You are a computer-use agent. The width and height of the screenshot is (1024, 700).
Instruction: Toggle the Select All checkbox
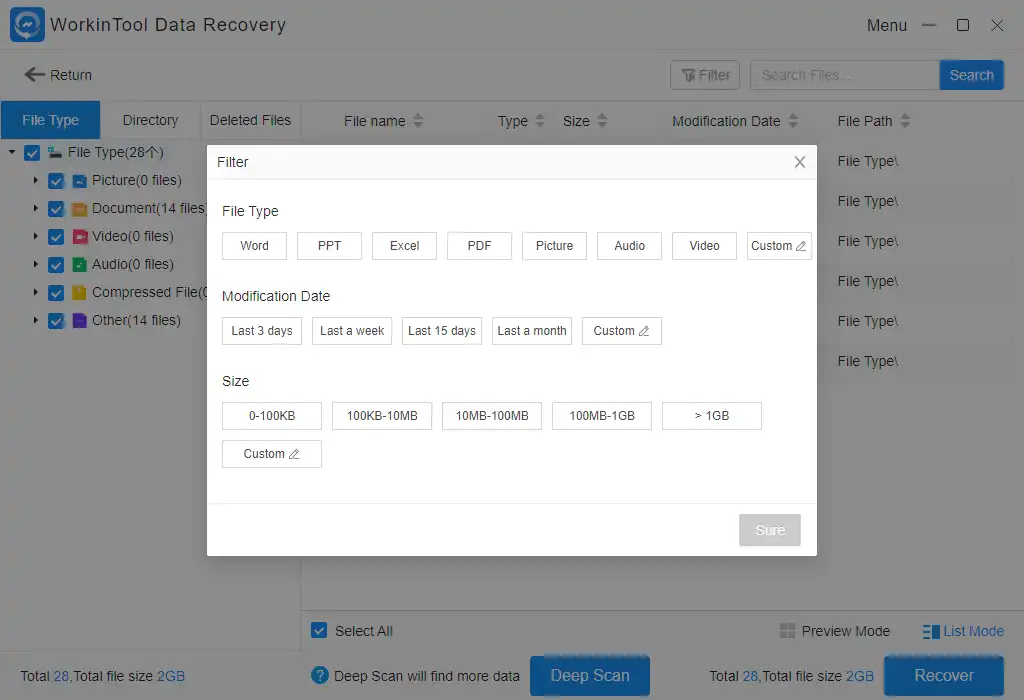319,631
